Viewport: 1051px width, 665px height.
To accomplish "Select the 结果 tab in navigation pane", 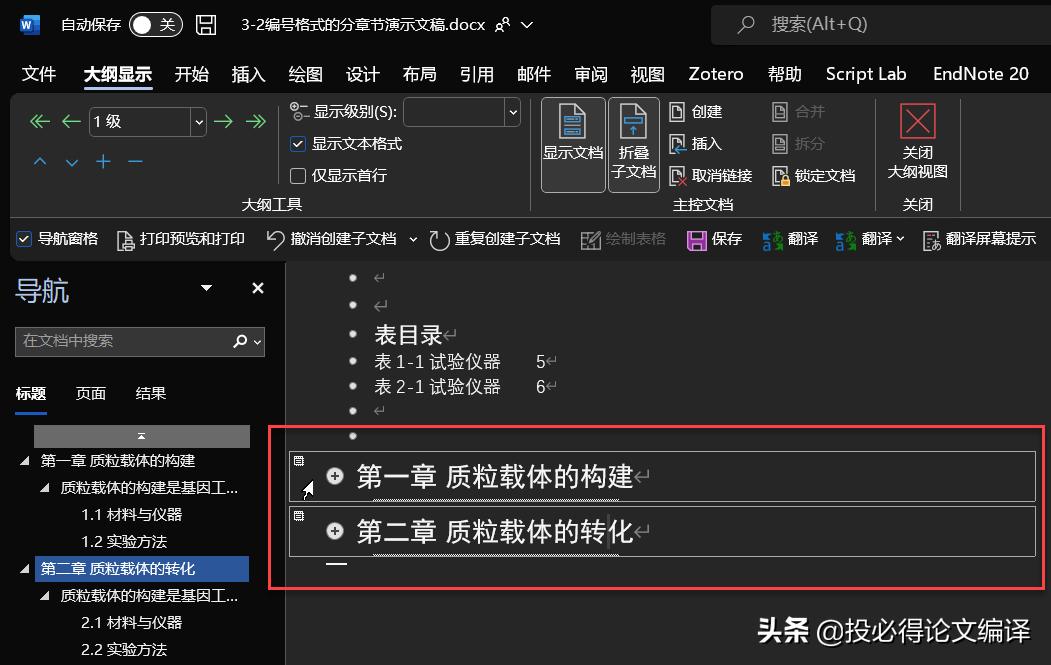I will click(149, 393).
